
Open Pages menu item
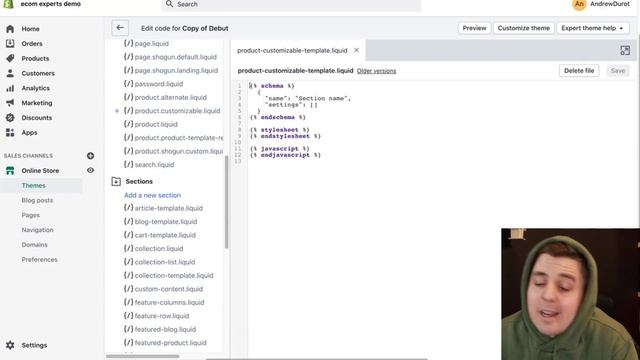31,215
